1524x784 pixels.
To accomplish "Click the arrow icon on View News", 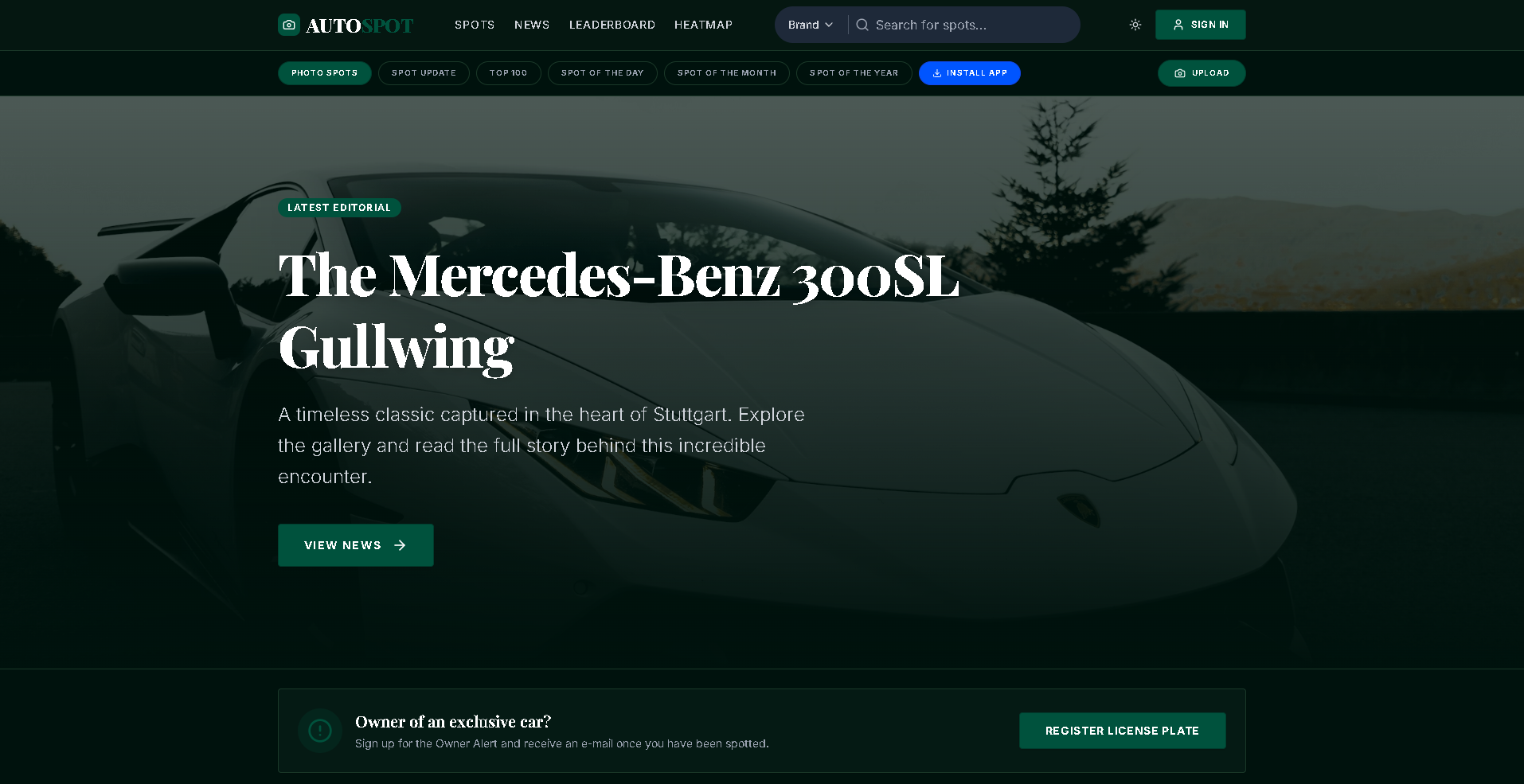I will click(x=401, y=545).
